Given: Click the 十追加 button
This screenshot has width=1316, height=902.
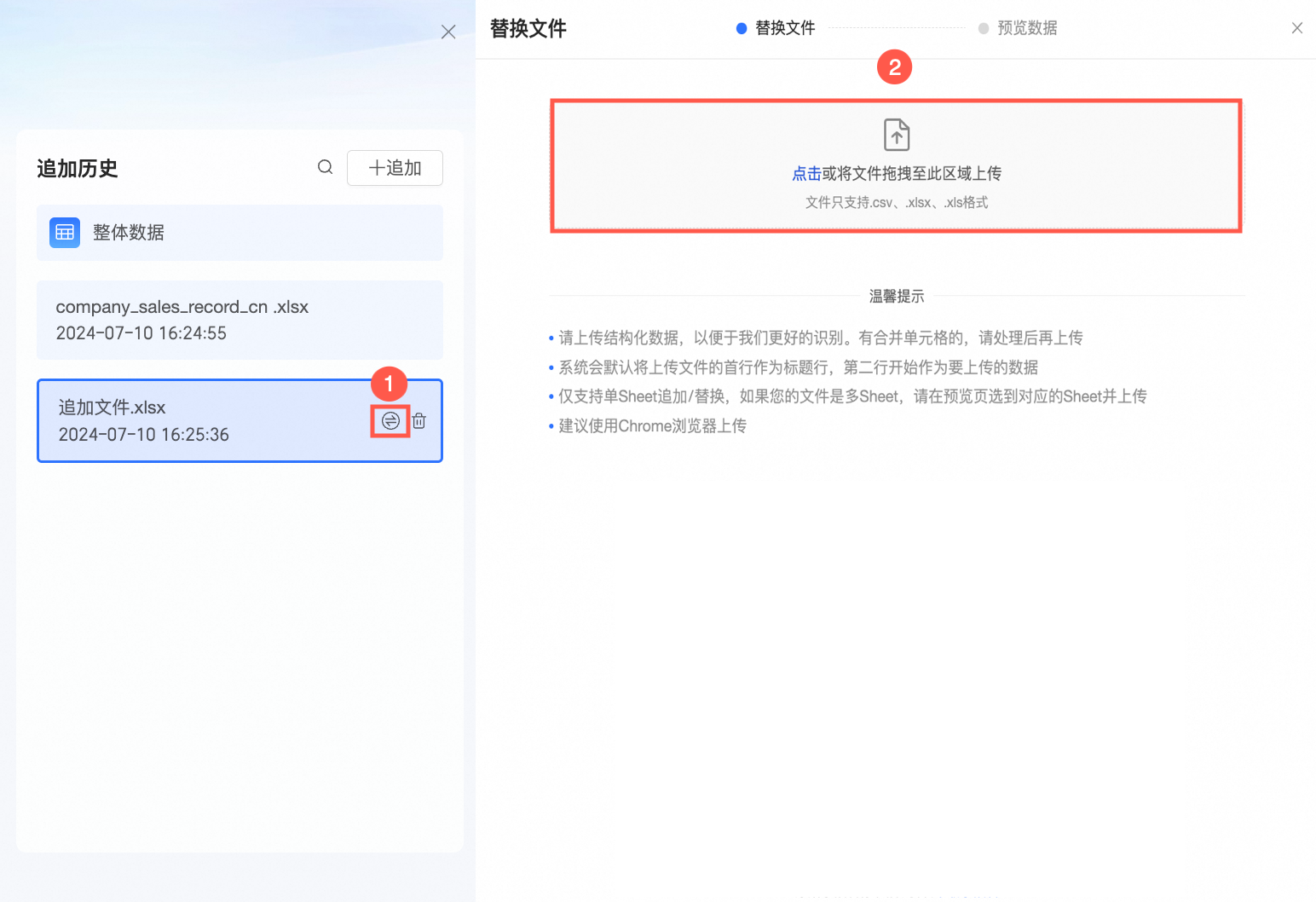Looking at the screenshot, I should point(395,168).
